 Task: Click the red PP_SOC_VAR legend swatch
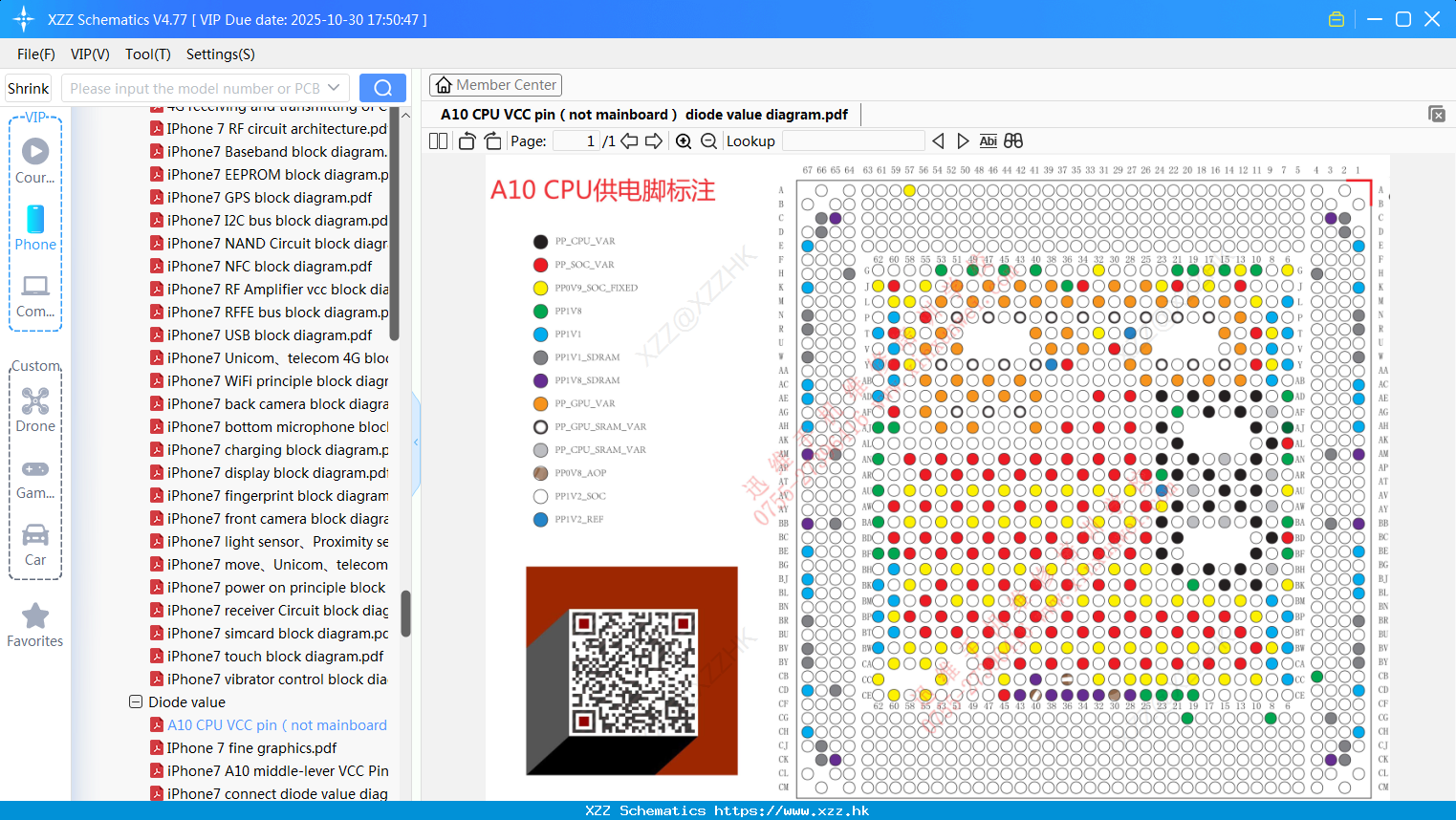(540, 265)
